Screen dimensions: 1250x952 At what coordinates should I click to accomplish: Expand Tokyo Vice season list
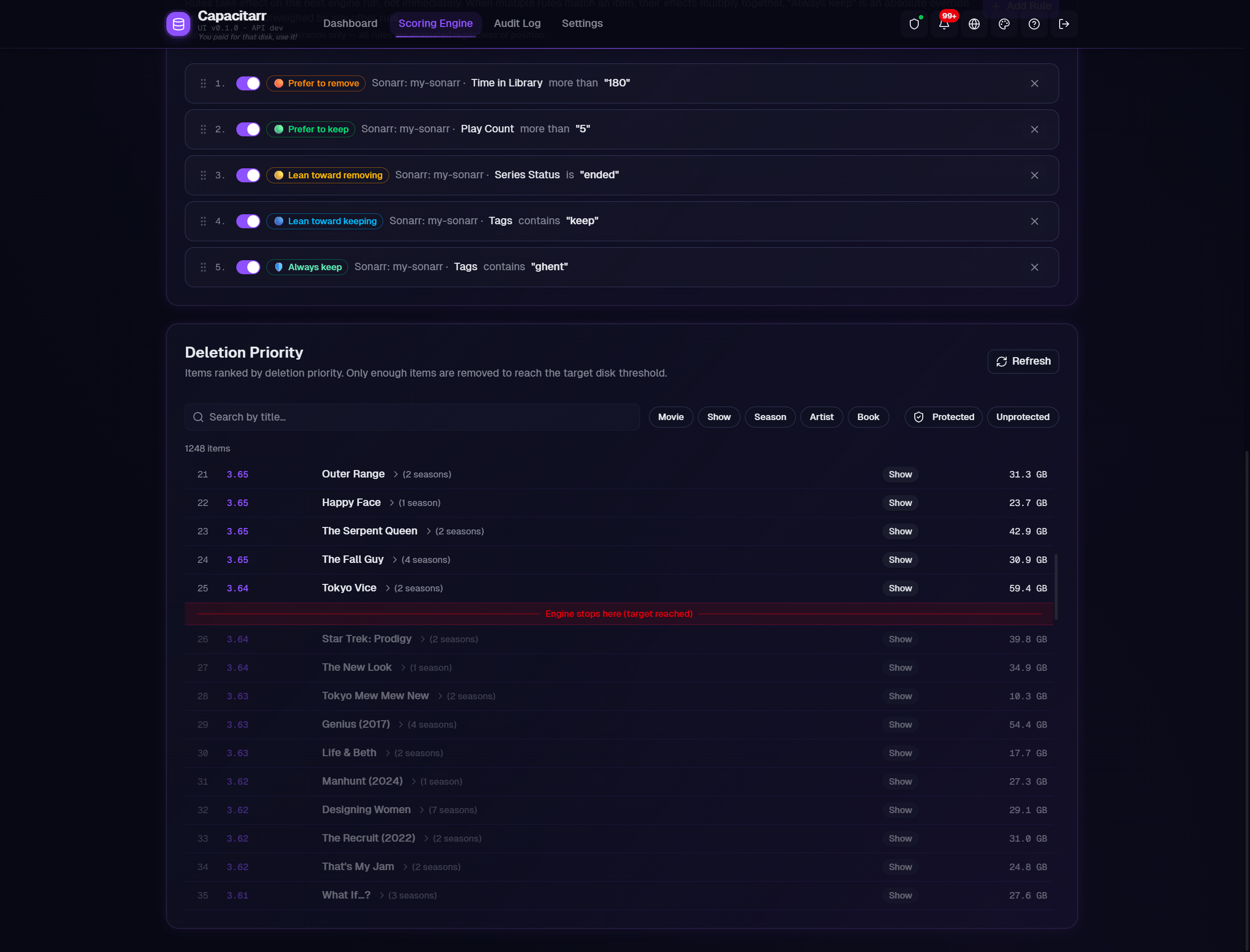(x=388, y=589)
